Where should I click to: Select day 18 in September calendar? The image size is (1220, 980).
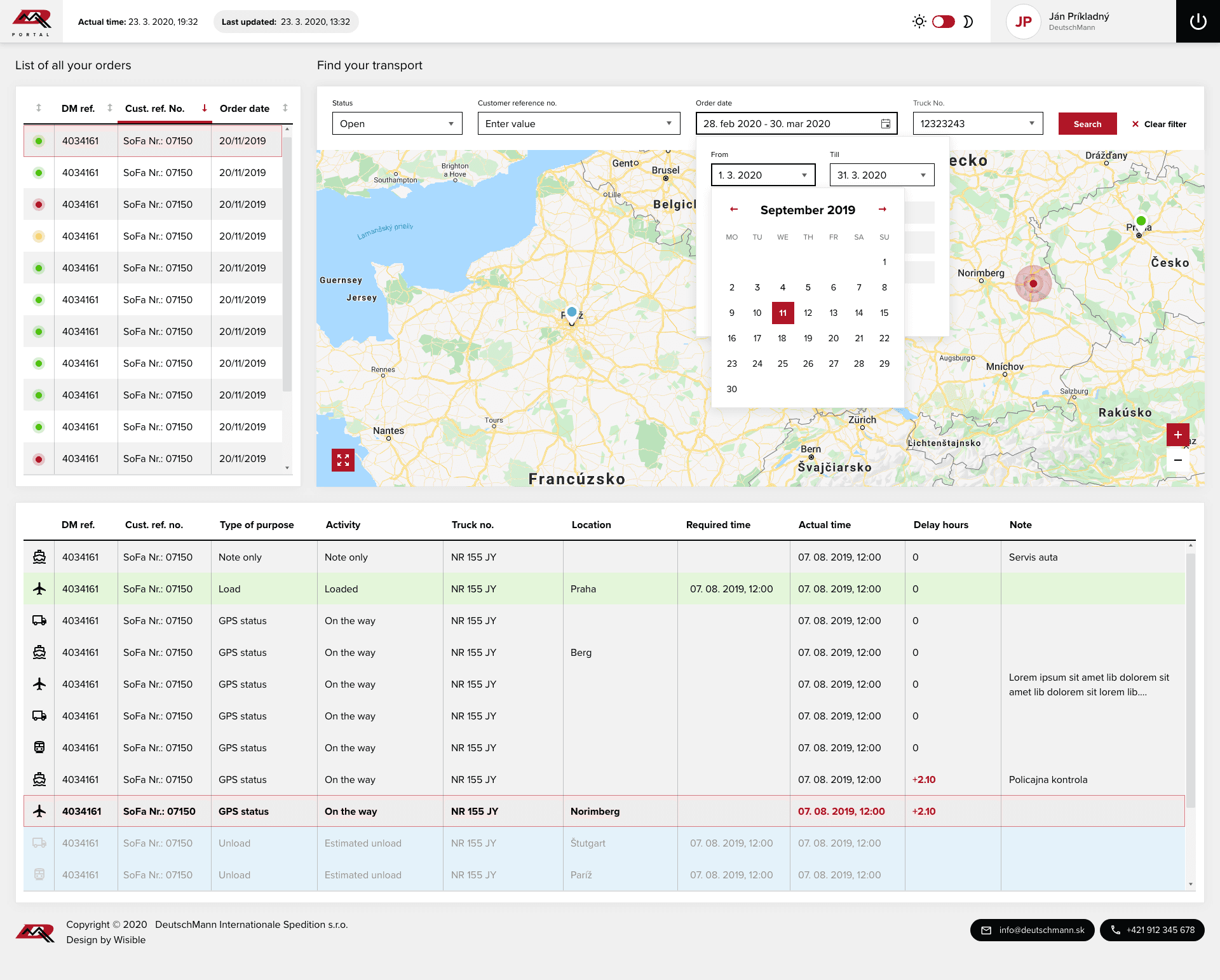click(782, 338)
